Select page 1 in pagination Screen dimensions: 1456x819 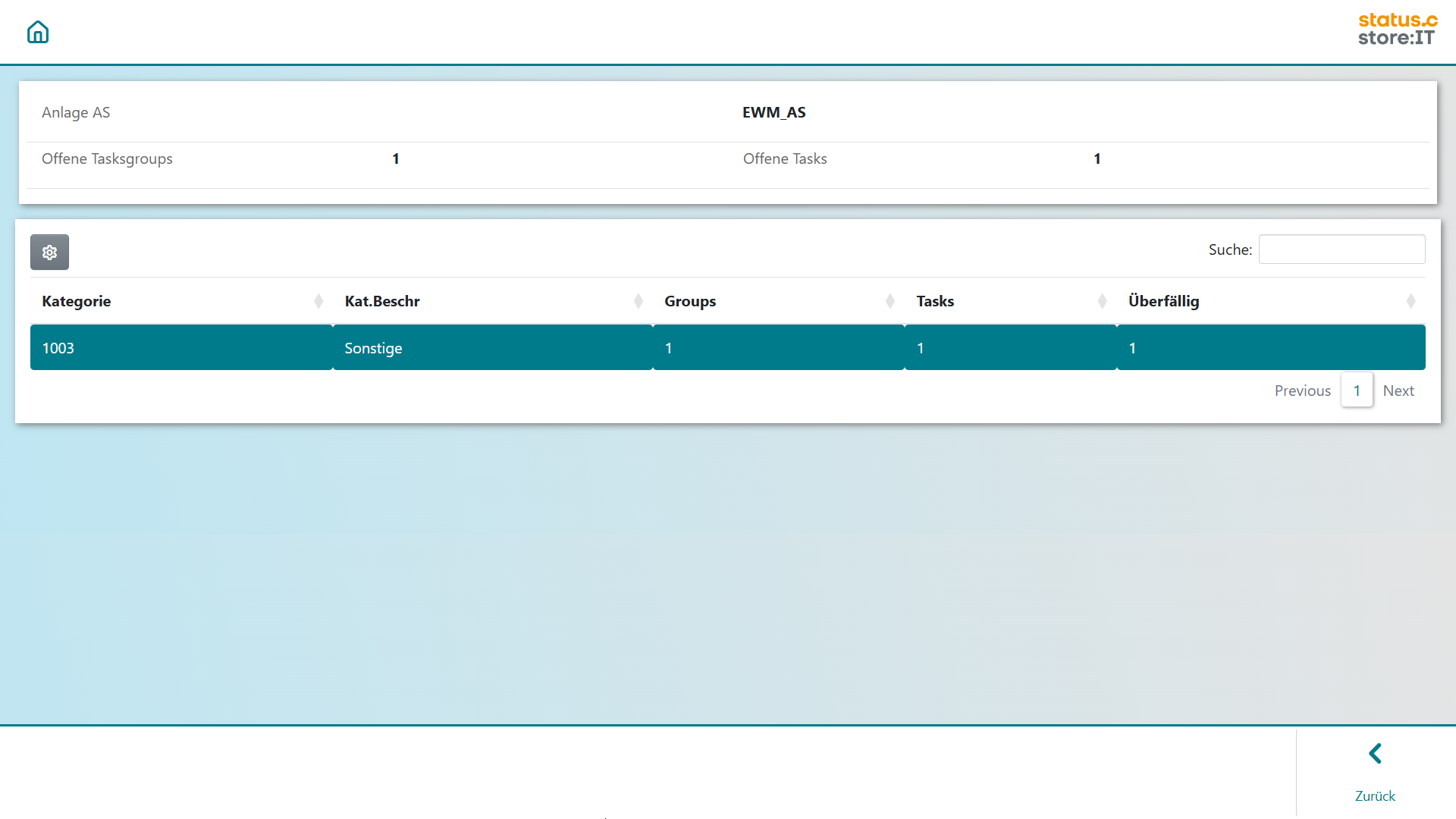(x=1357, y=391)
